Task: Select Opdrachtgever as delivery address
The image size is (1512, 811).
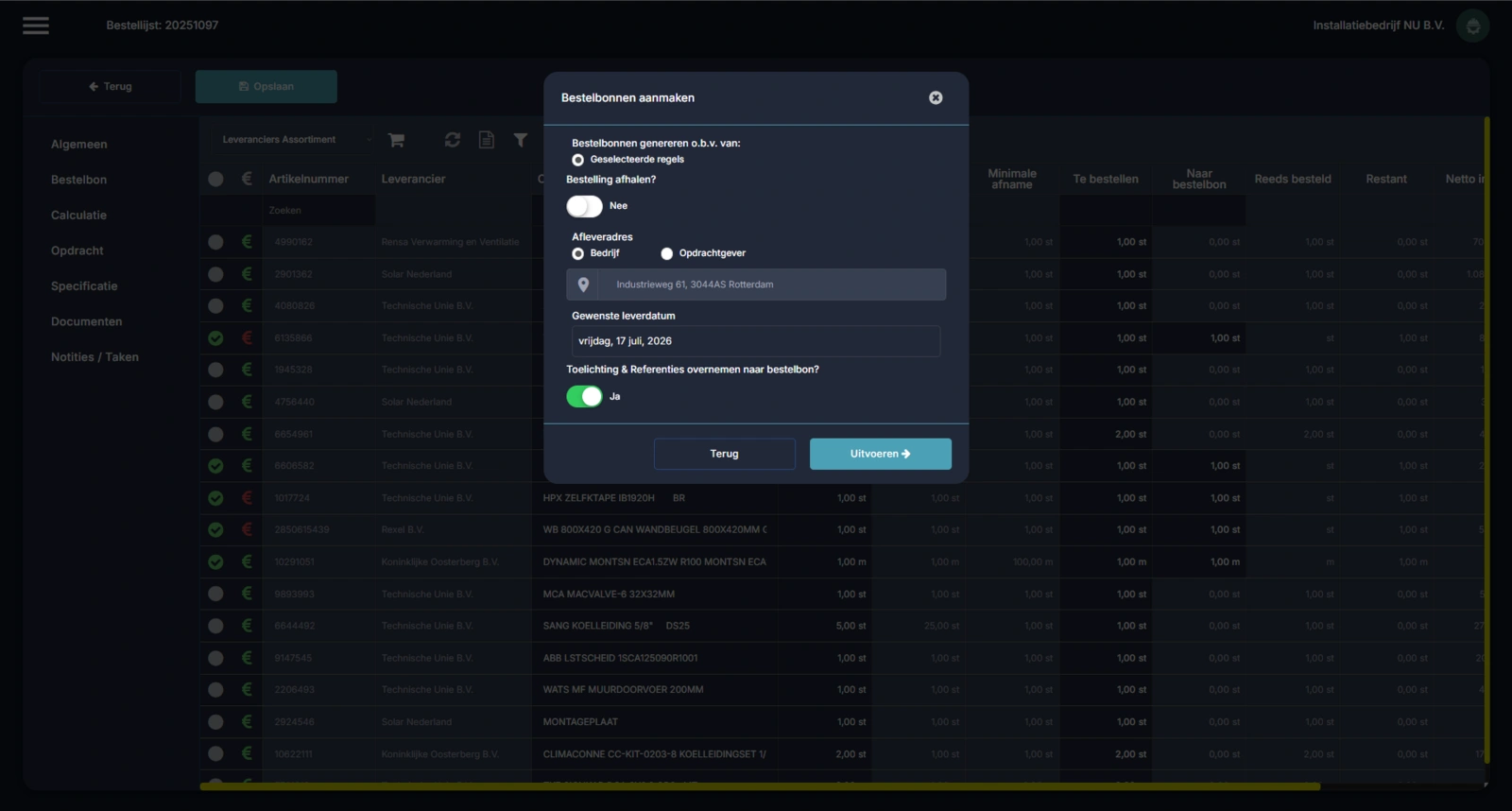Action: click(666, 253)
